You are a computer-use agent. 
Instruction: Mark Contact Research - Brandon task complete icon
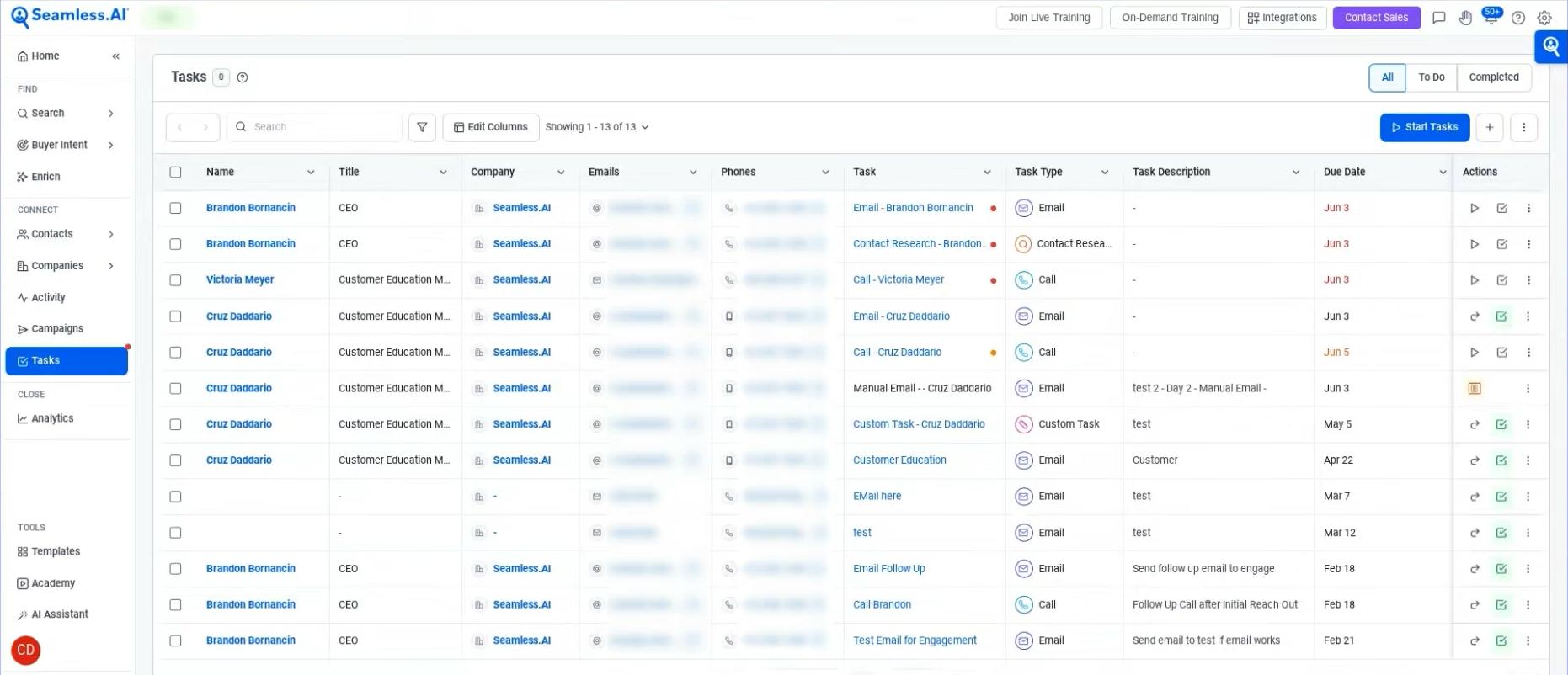coord(1502,244)
